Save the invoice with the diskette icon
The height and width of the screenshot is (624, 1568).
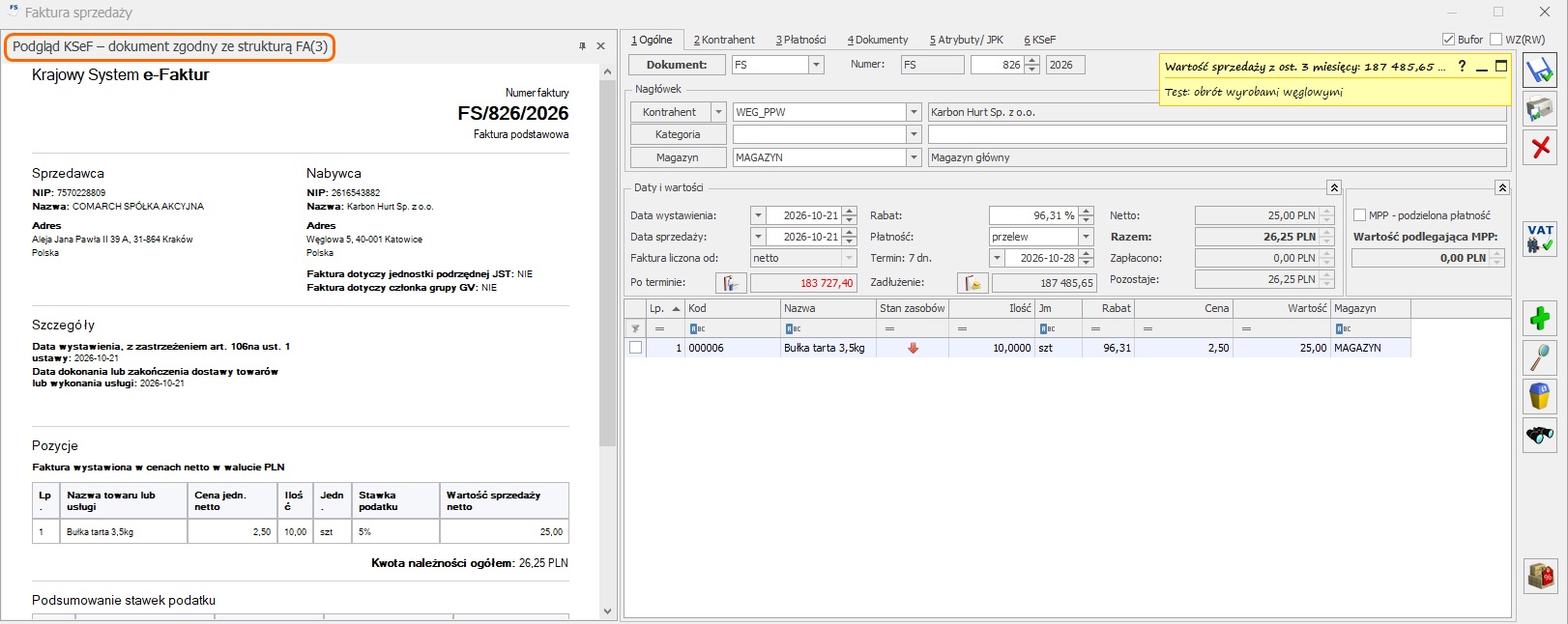click(x=1540, y=70)
